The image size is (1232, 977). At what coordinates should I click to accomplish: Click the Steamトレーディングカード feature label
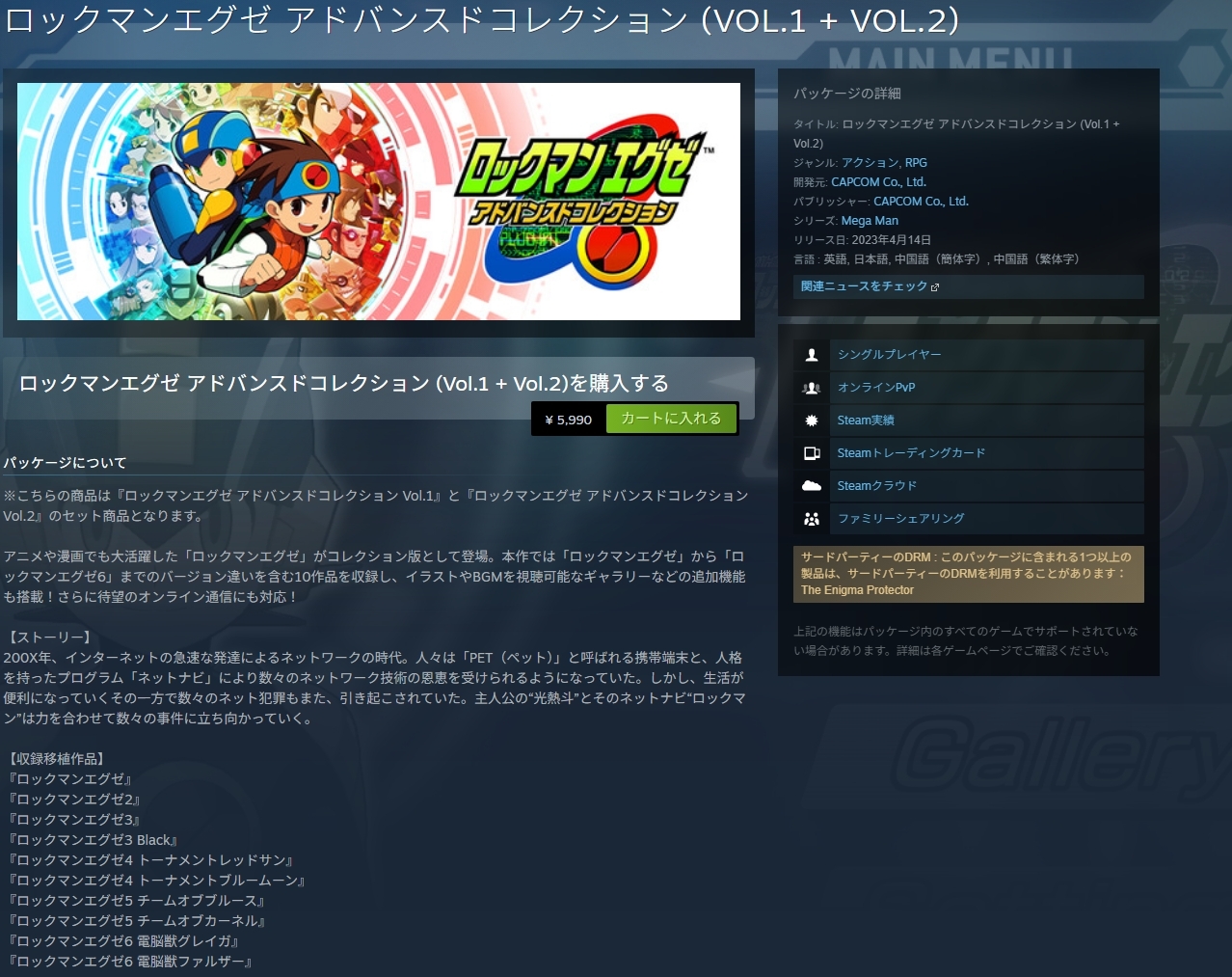pos(910,453)
